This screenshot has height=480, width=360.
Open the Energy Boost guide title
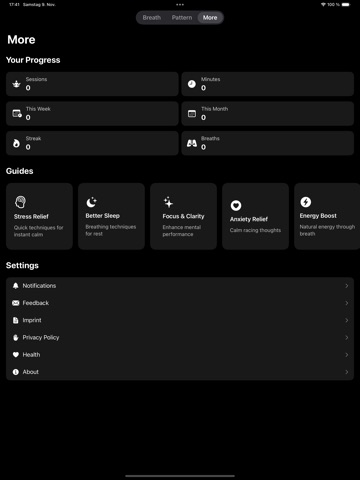[318, 216]
